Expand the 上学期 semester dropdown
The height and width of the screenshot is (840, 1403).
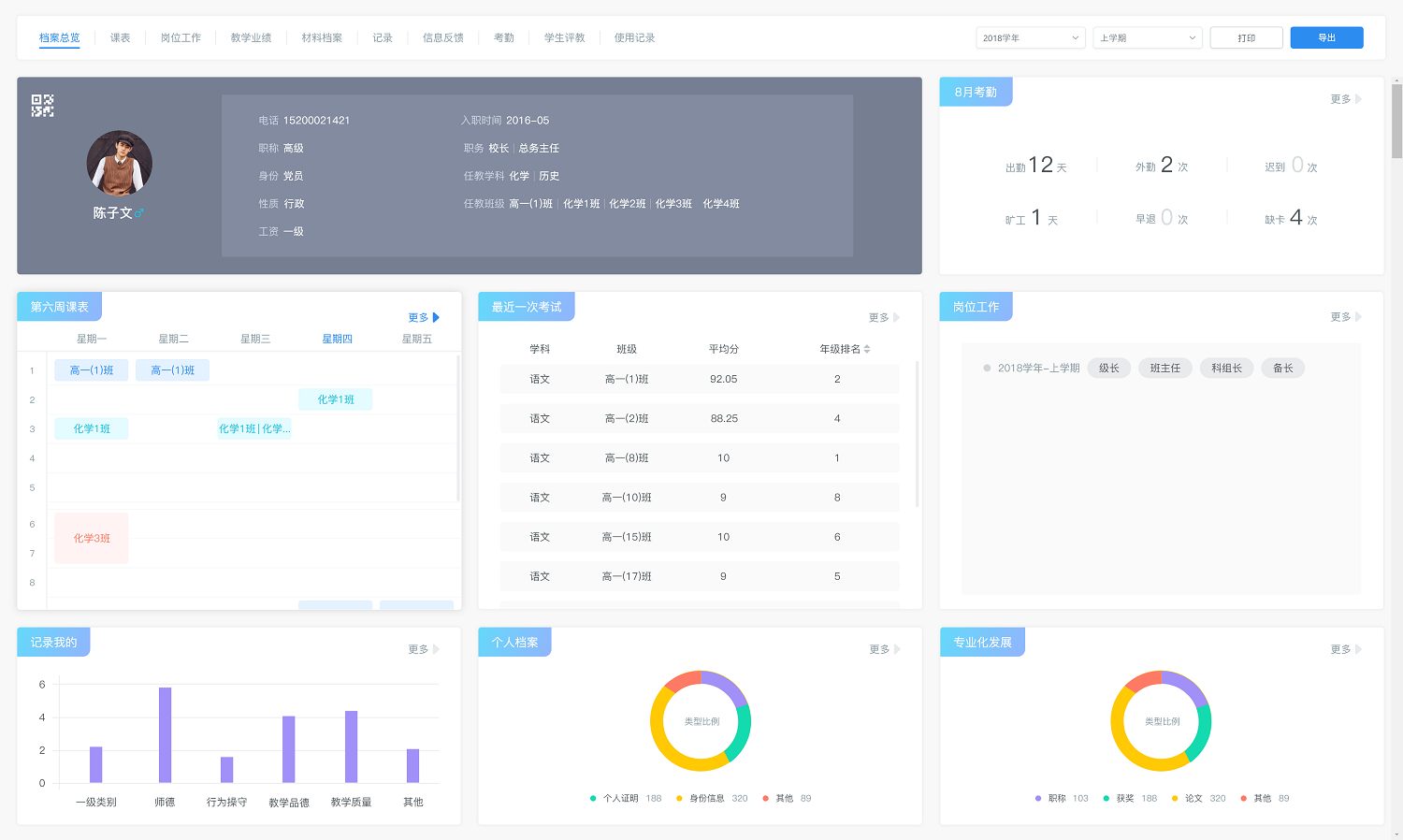(x=1148, y=37)
